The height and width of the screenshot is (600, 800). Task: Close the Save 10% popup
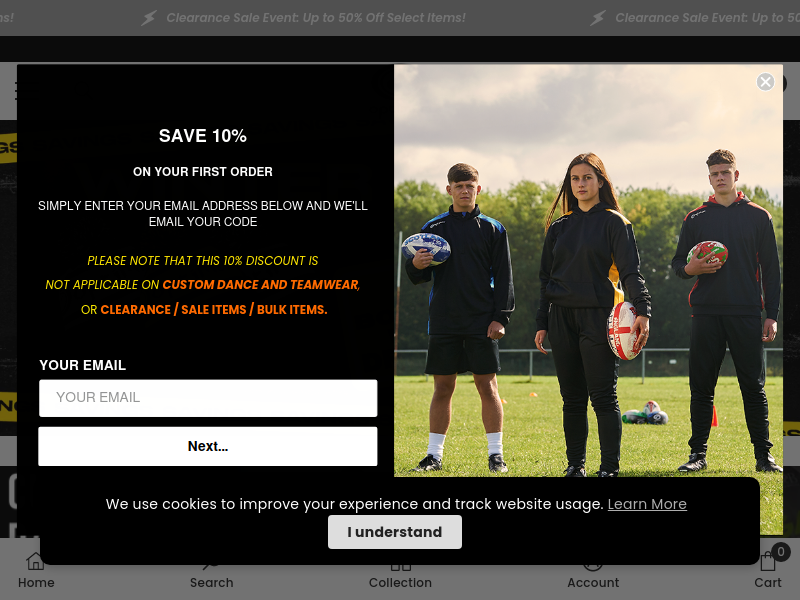tap(765, 82)
